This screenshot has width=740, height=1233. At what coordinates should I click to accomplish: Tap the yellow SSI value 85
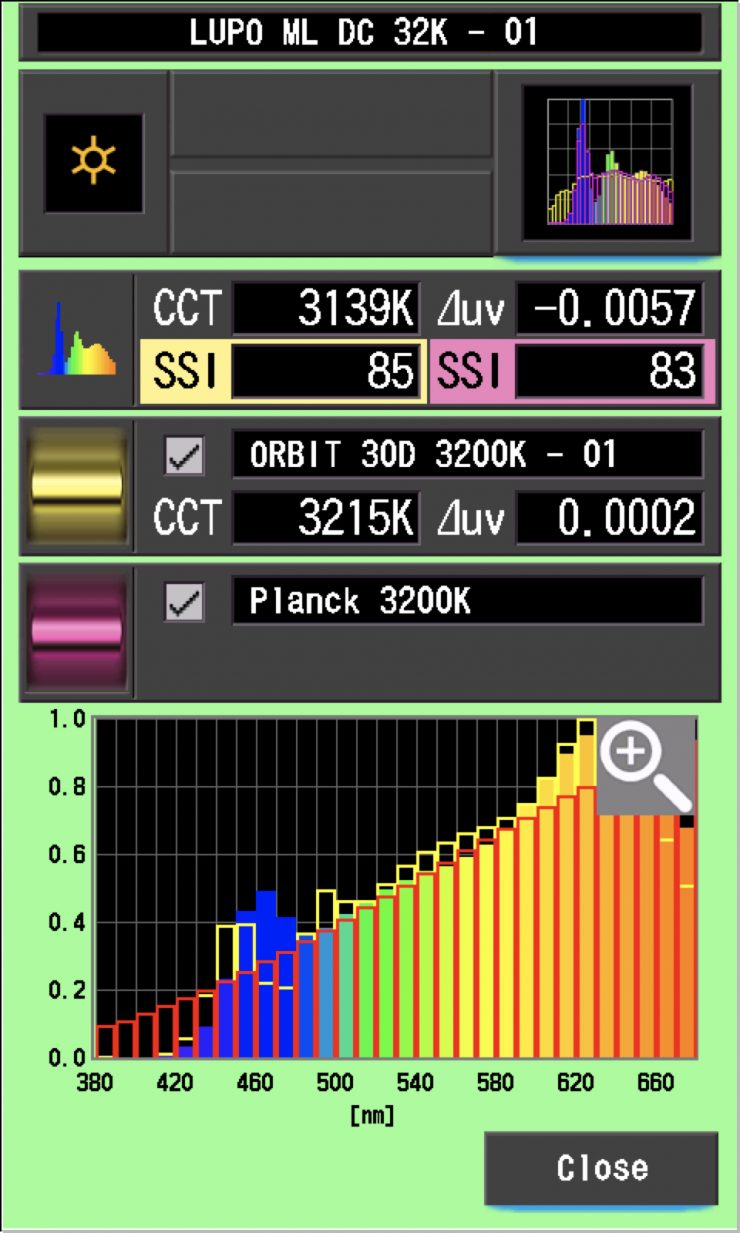[x=325, y=372]
